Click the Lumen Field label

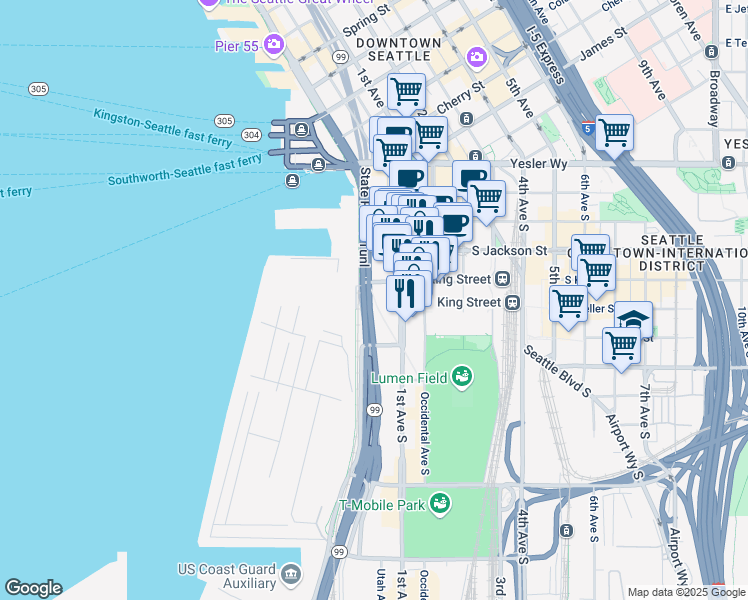[x=409, y=379]
